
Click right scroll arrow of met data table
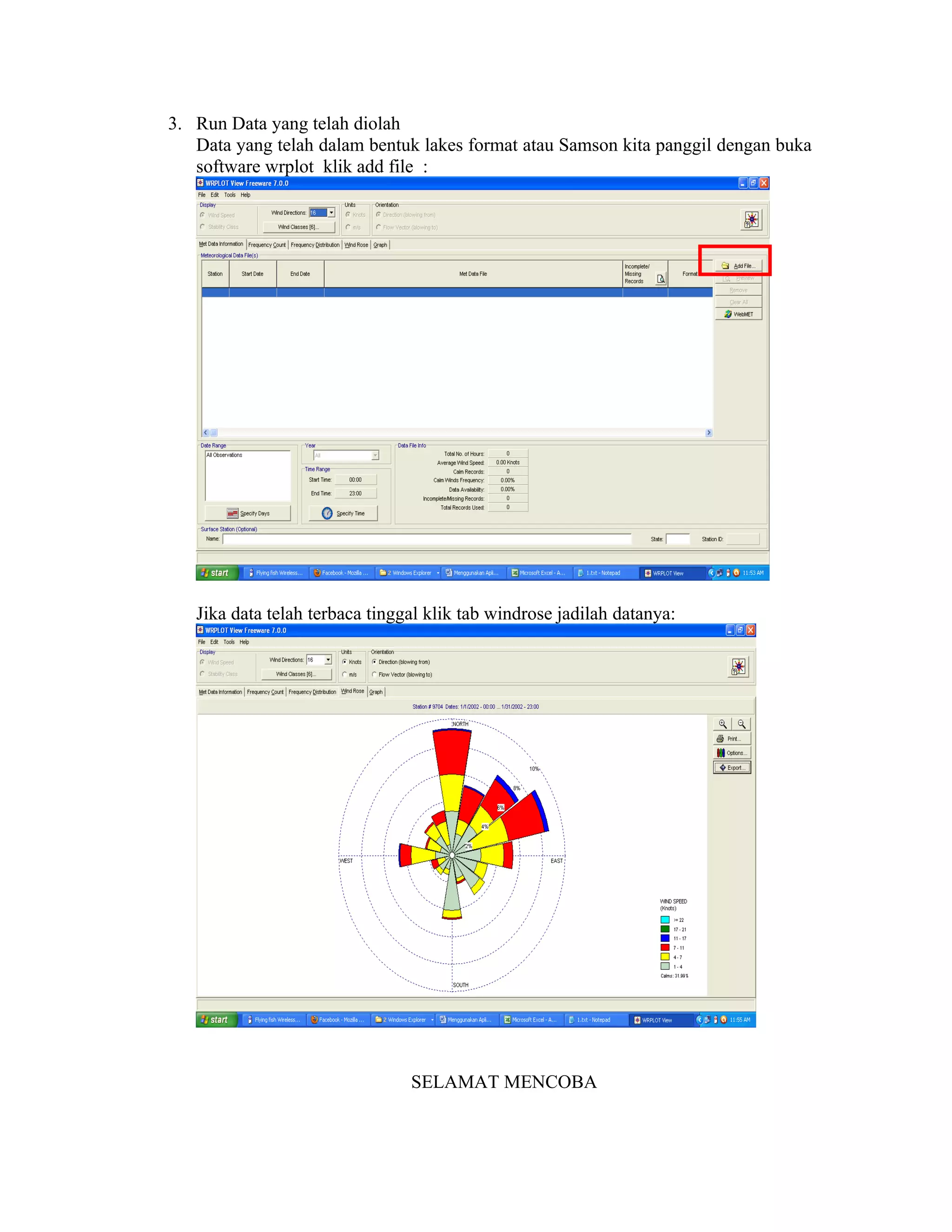click(709, 433)
